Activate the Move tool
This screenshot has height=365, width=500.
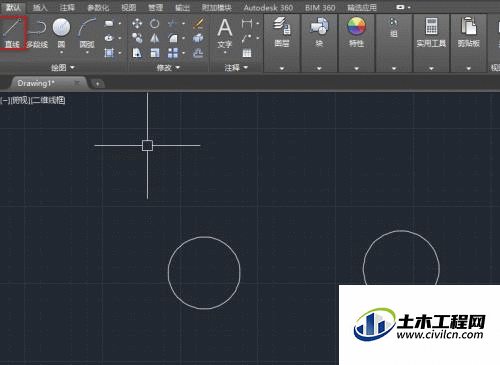137,23
